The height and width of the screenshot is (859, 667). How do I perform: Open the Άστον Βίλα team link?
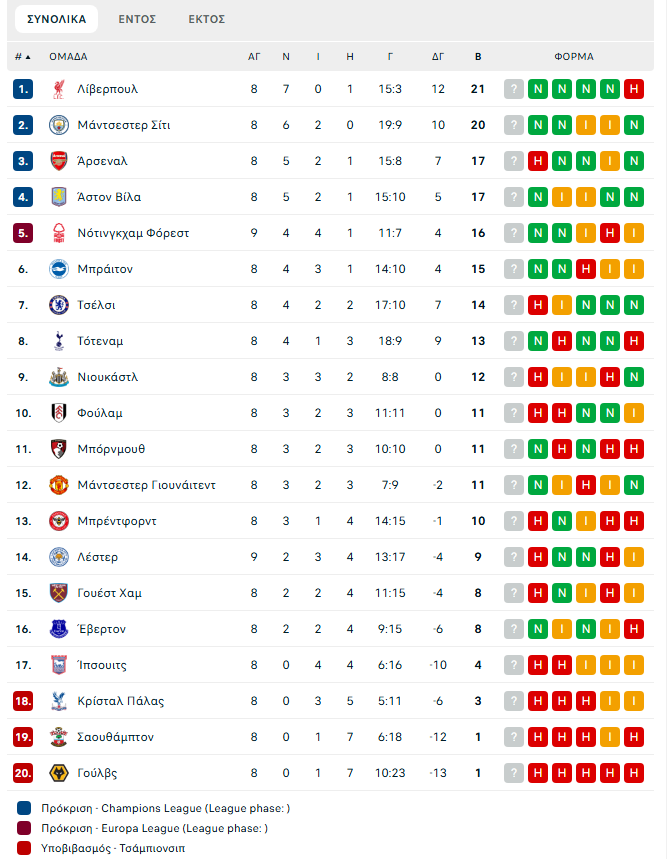pyautogui.click(x=109, y=197)
